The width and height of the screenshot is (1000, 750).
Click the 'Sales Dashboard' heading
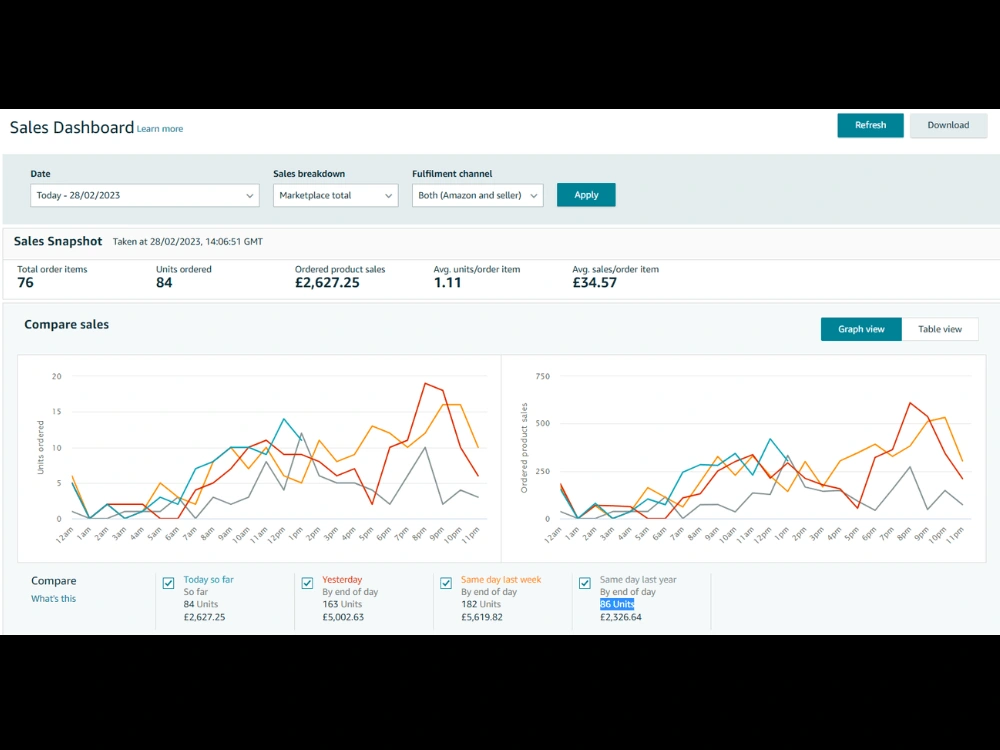[x=71, y=128]
